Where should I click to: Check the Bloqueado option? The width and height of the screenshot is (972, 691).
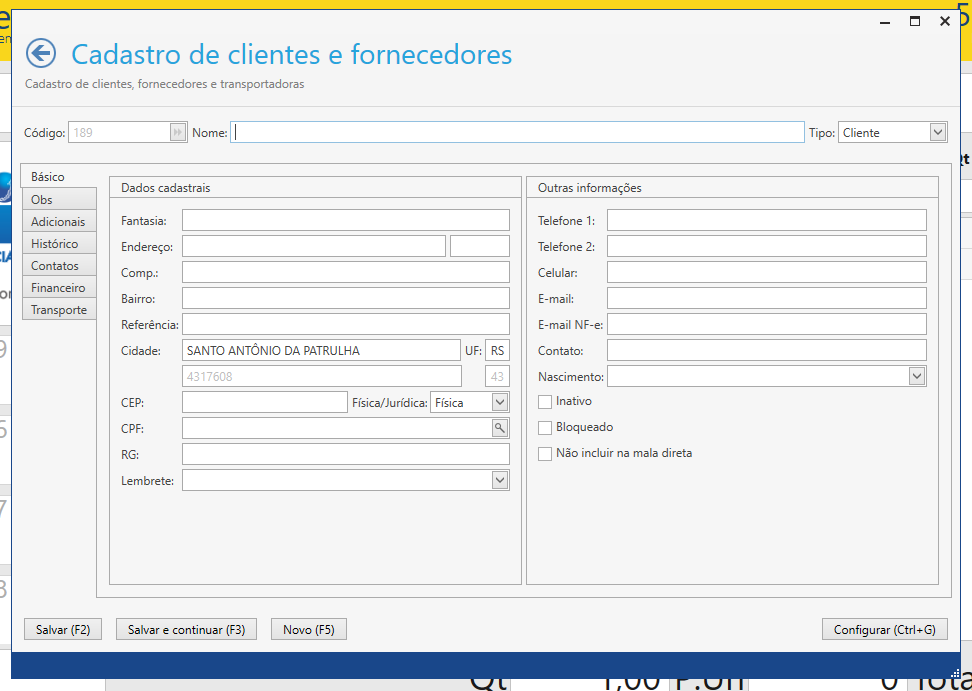pyautogui.click(x=545, y=428)
